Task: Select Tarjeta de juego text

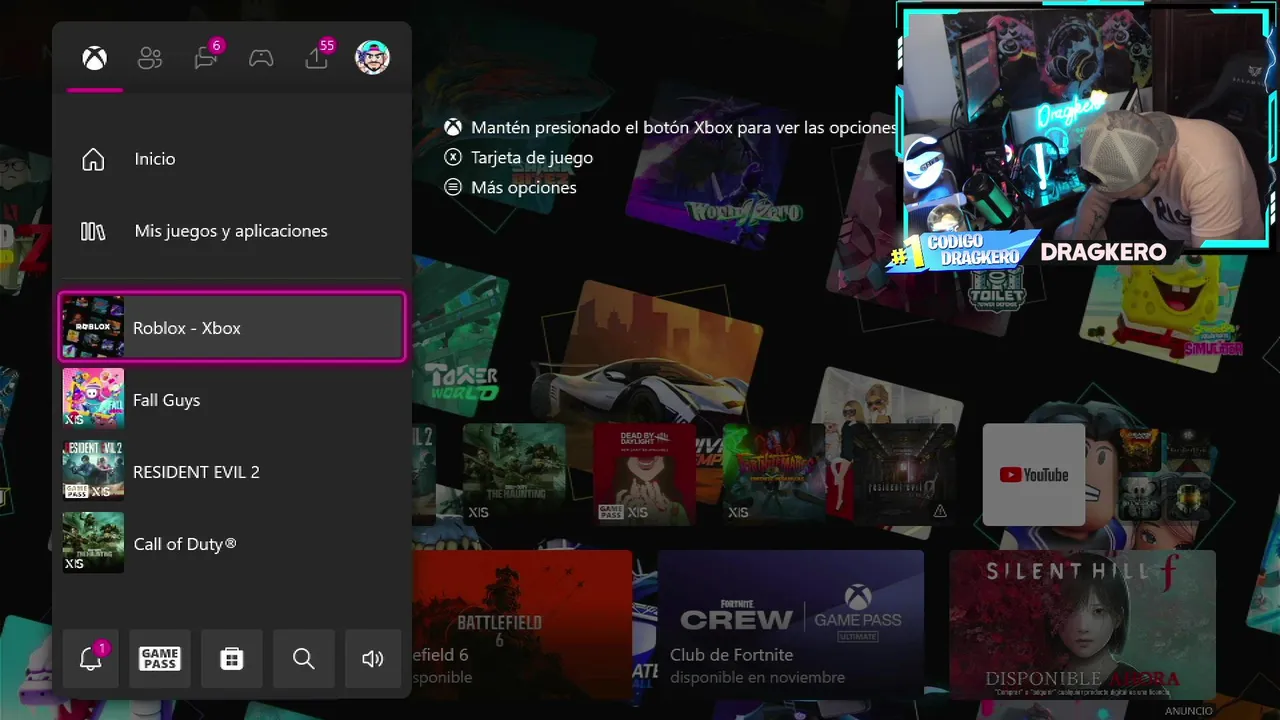Action: (532, 158)
